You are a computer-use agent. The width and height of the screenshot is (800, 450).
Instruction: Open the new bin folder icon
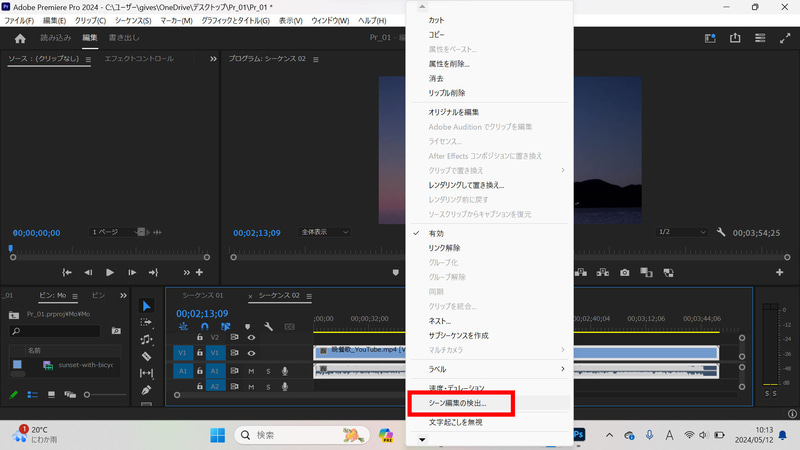pyautogui.click(x=14, y=315)
